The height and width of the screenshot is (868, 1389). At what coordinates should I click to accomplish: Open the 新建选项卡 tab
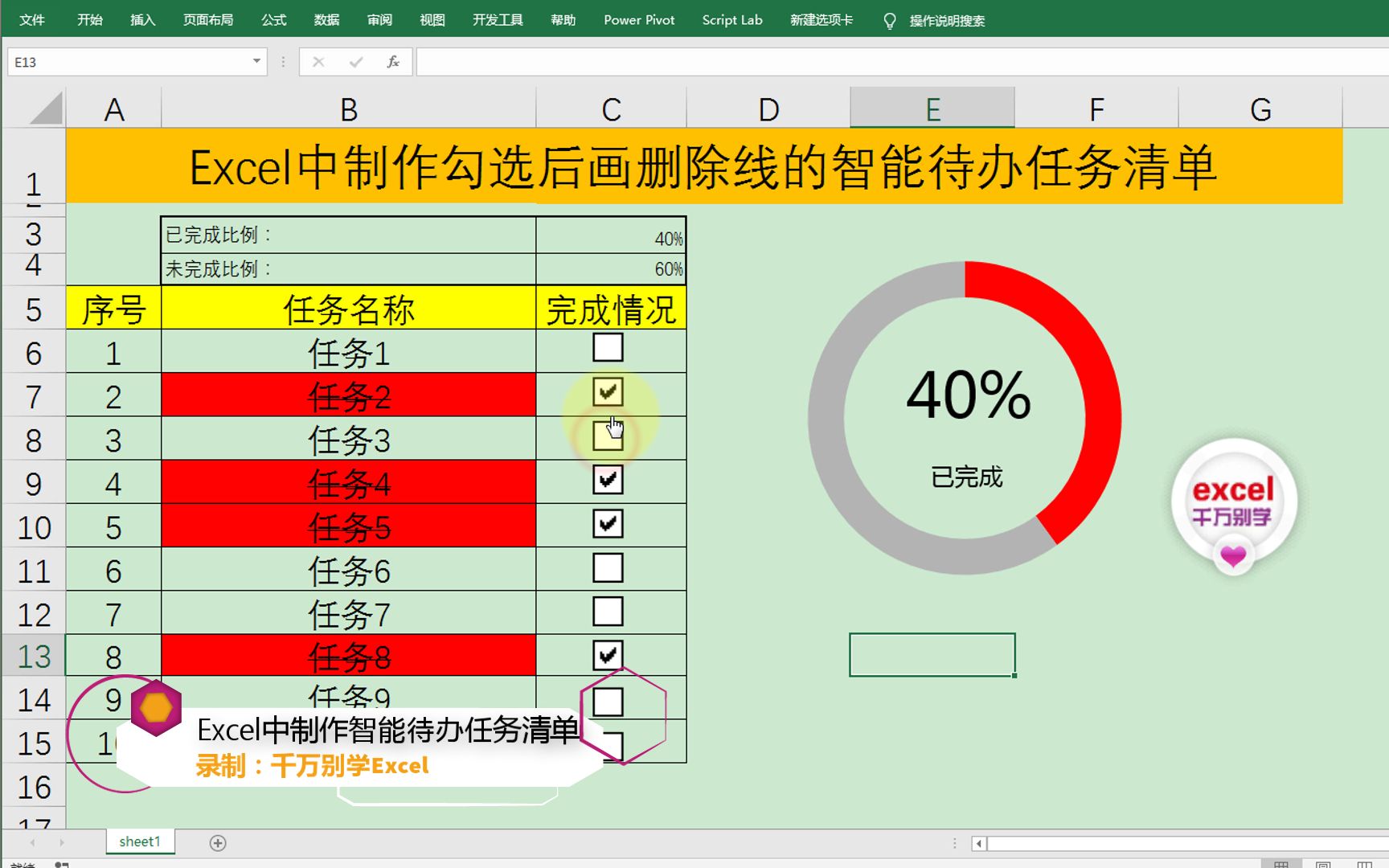(821, 20)
